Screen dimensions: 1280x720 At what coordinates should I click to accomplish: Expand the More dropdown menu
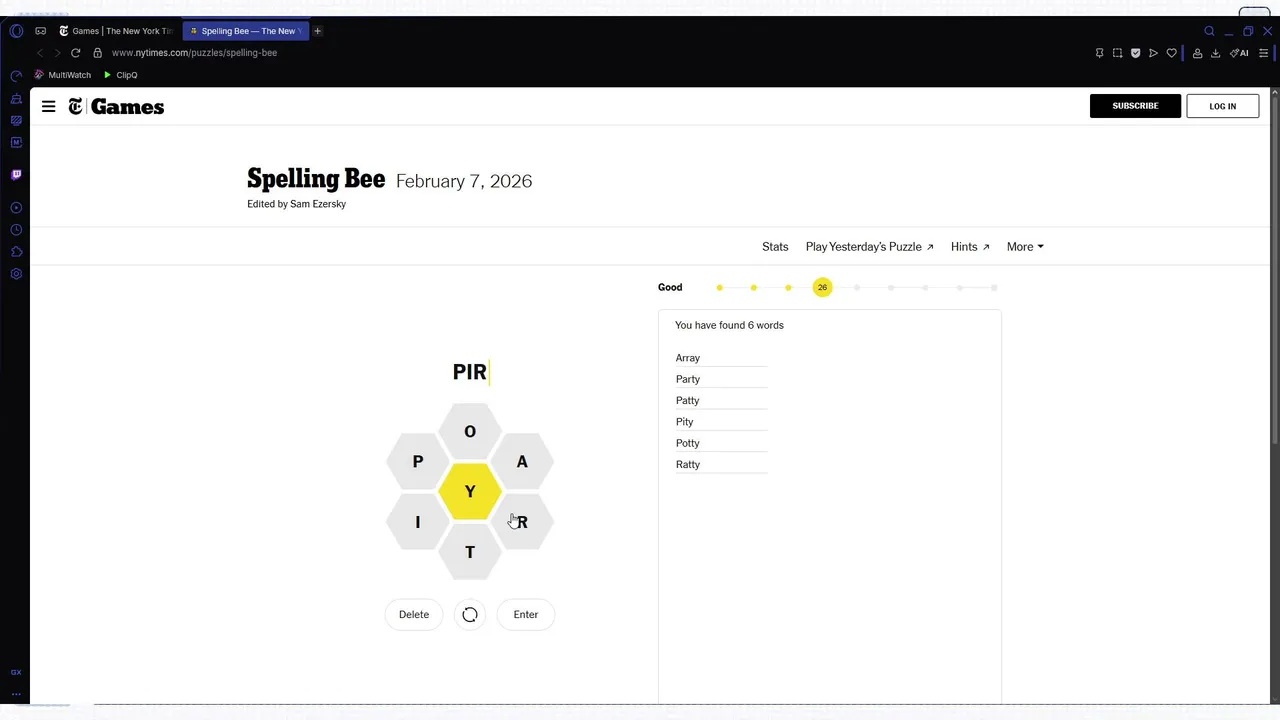click(1025, 247)
